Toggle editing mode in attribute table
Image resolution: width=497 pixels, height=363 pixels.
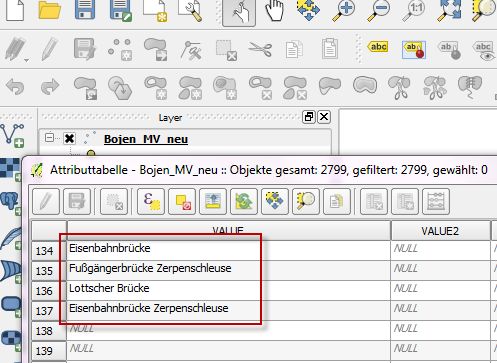tap(46, 201)
